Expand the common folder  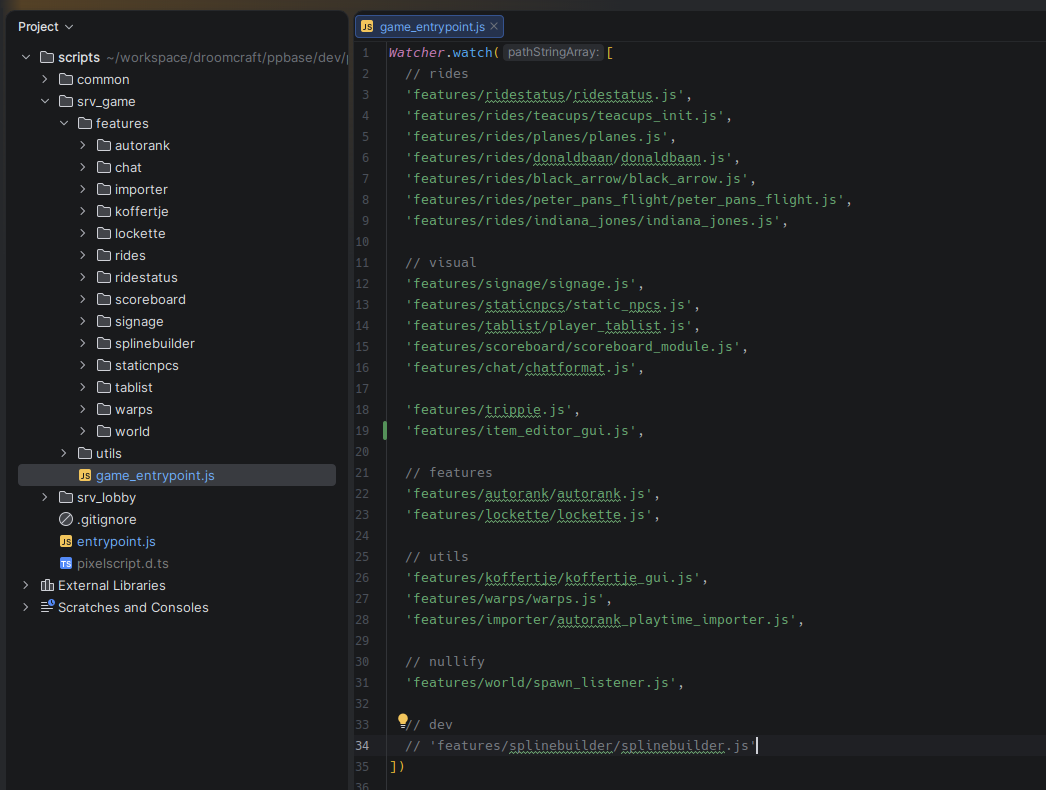tap(45, 79)
